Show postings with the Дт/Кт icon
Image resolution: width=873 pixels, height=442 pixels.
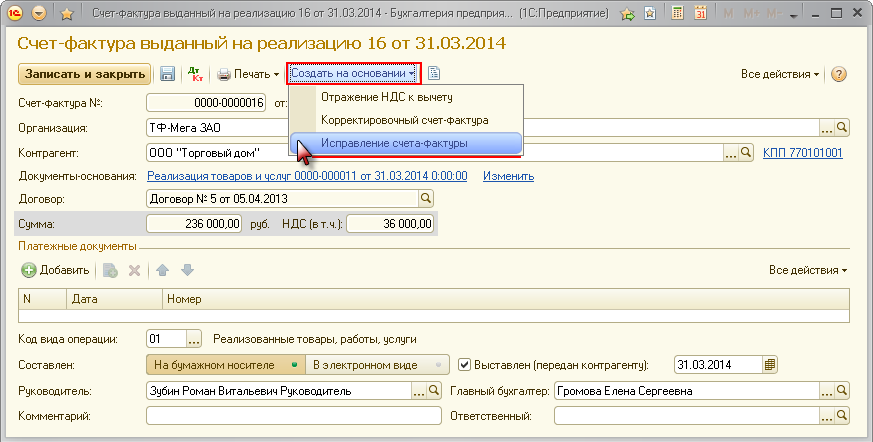tap(195, 74)
